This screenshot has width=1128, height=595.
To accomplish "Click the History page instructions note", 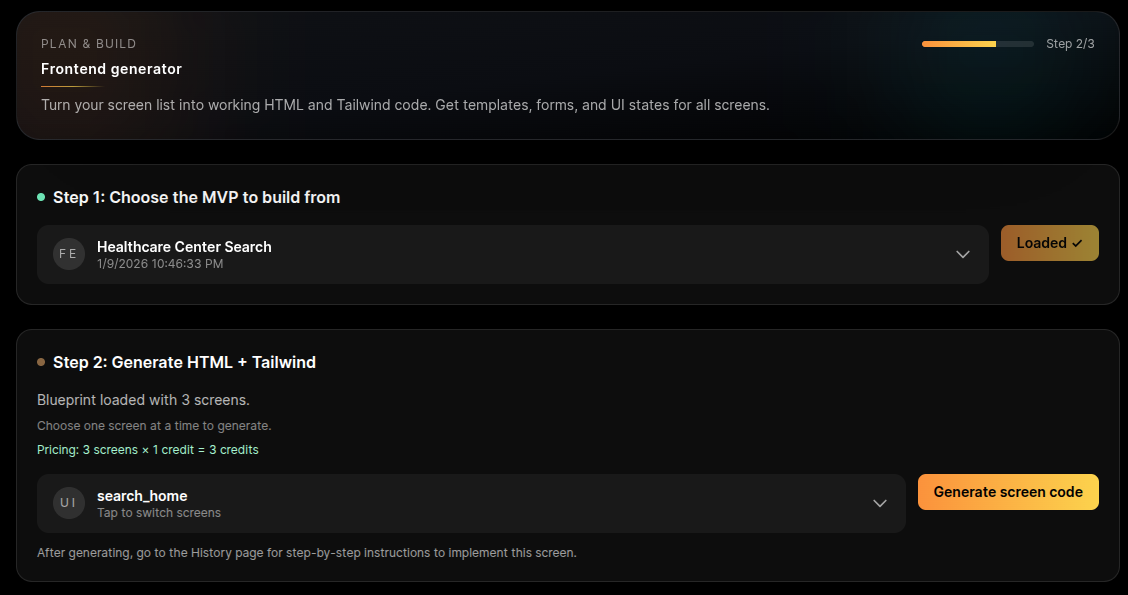I will (x=307, y=552).
